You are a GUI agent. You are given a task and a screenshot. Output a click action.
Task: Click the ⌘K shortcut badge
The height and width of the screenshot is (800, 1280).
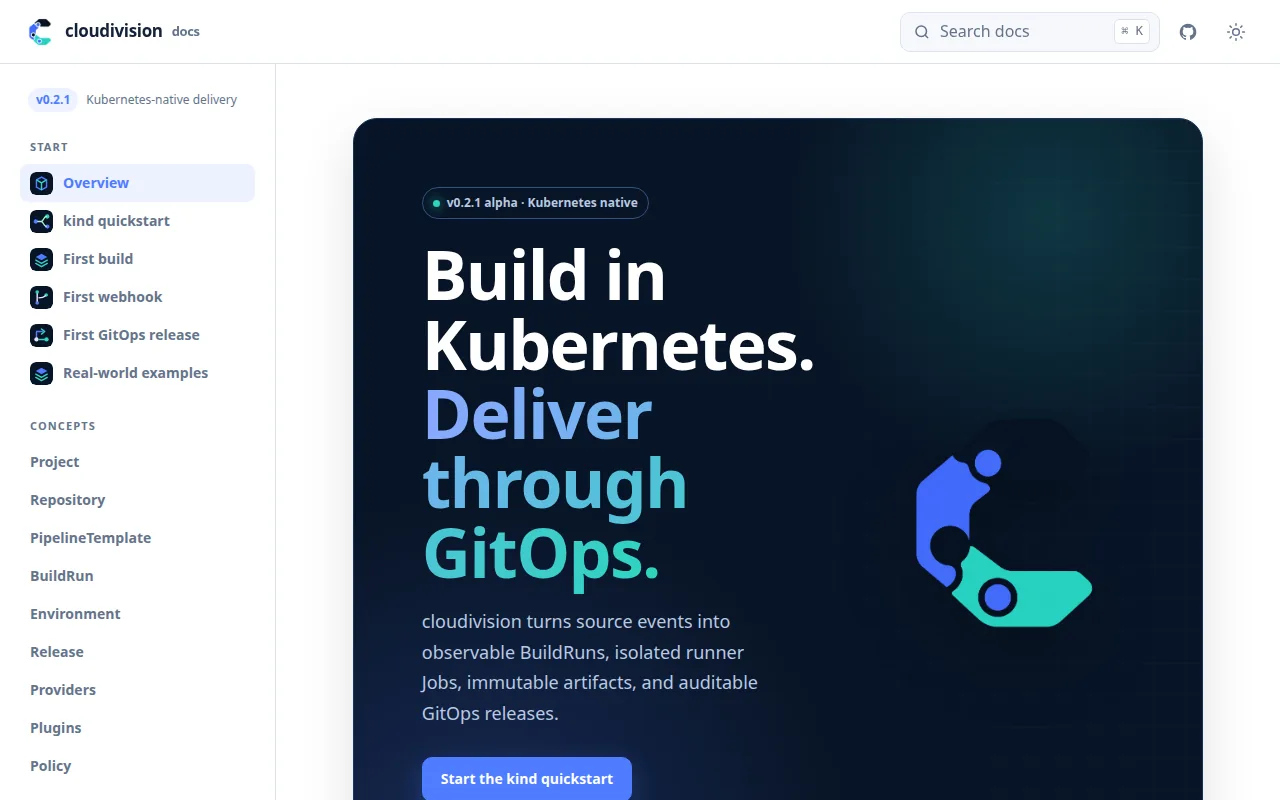click(x=1132, y=32)
